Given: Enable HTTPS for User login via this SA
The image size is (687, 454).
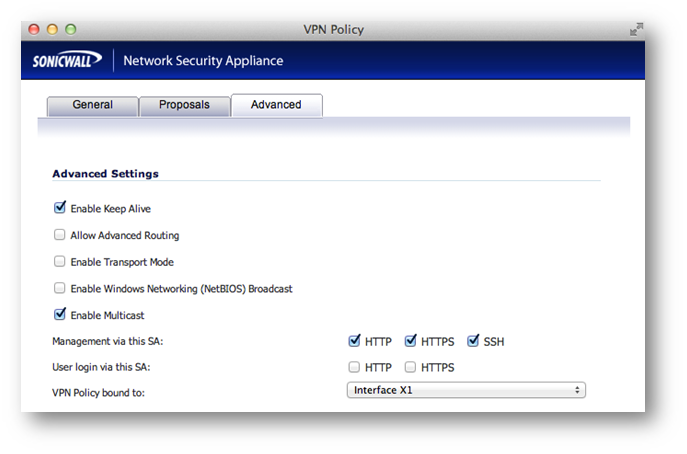Looking at the screenshot, I should pyautogui.click(x=410, y=368).
